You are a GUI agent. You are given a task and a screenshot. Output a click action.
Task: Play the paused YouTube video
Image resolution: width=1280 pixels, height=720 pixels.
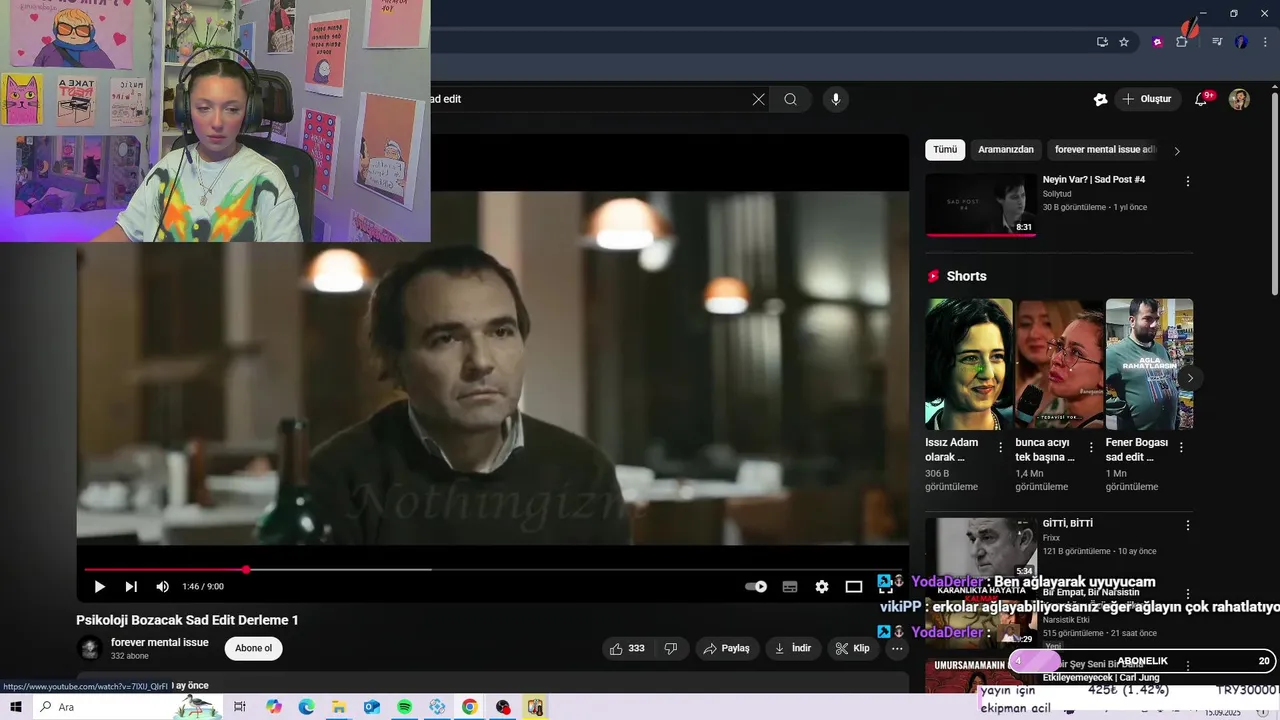coord(99,587)
